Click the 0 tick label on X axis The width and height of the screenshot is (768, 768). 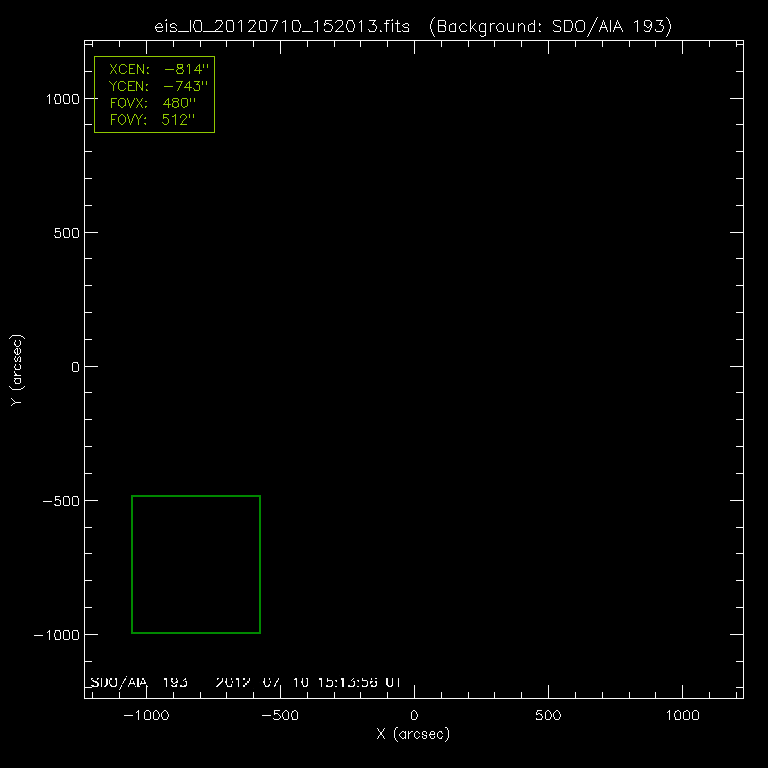coord(414,716)
